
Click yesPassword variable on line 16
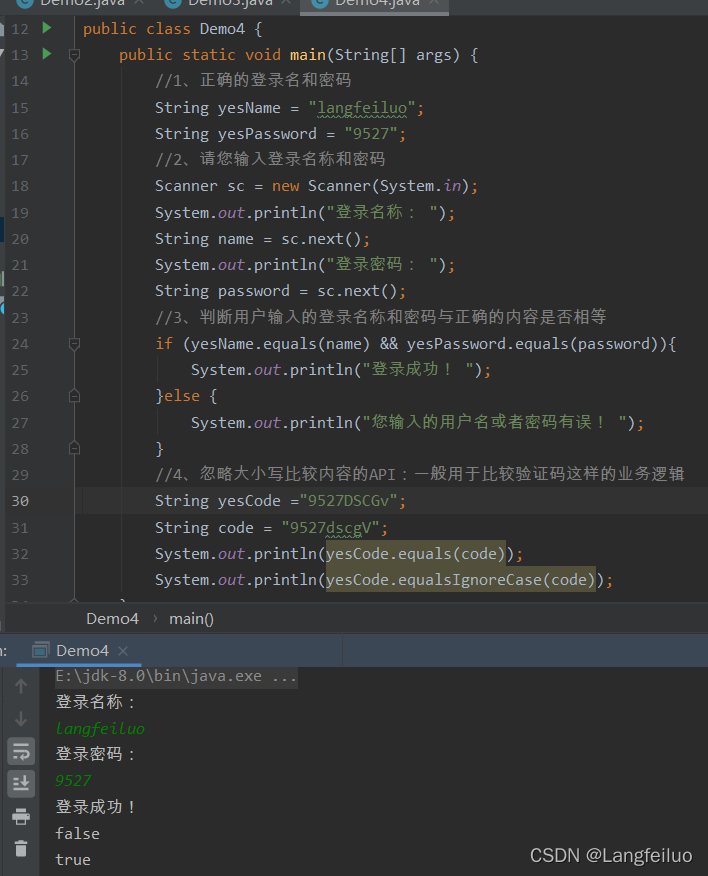[x=267, y=134]
